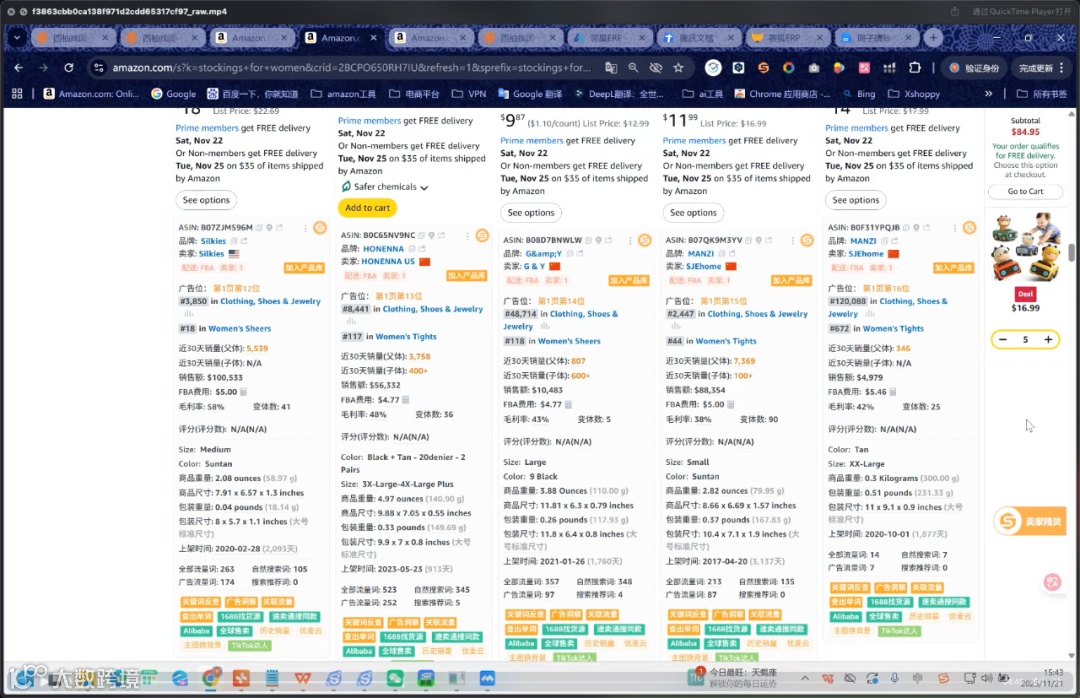
Task: Open the Chrome extensions puzzle icon
Action: click(x=915, y=68)
